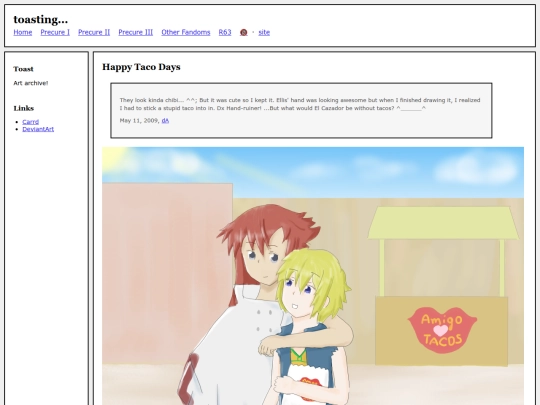The height and width of the screenshot is (405, 540).
Task: Open the R63 gallery link
Action: [x=225, y=32]
